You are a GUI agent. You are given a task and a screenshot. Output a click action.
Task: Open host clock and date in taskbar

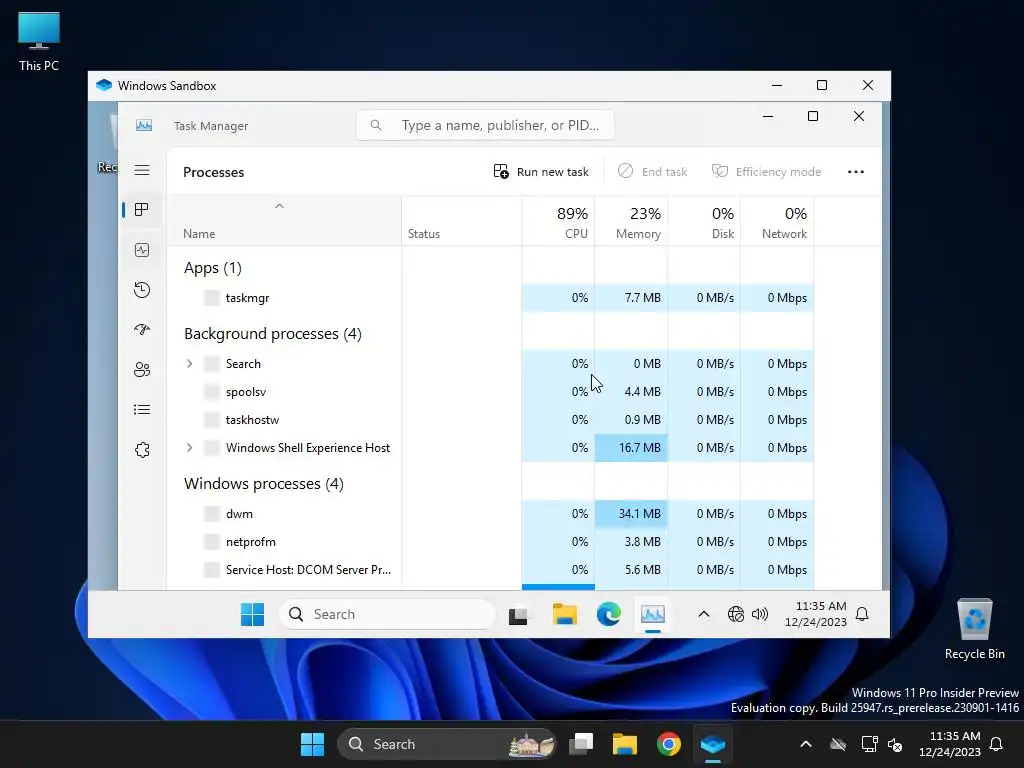click(x=950, y=744)
